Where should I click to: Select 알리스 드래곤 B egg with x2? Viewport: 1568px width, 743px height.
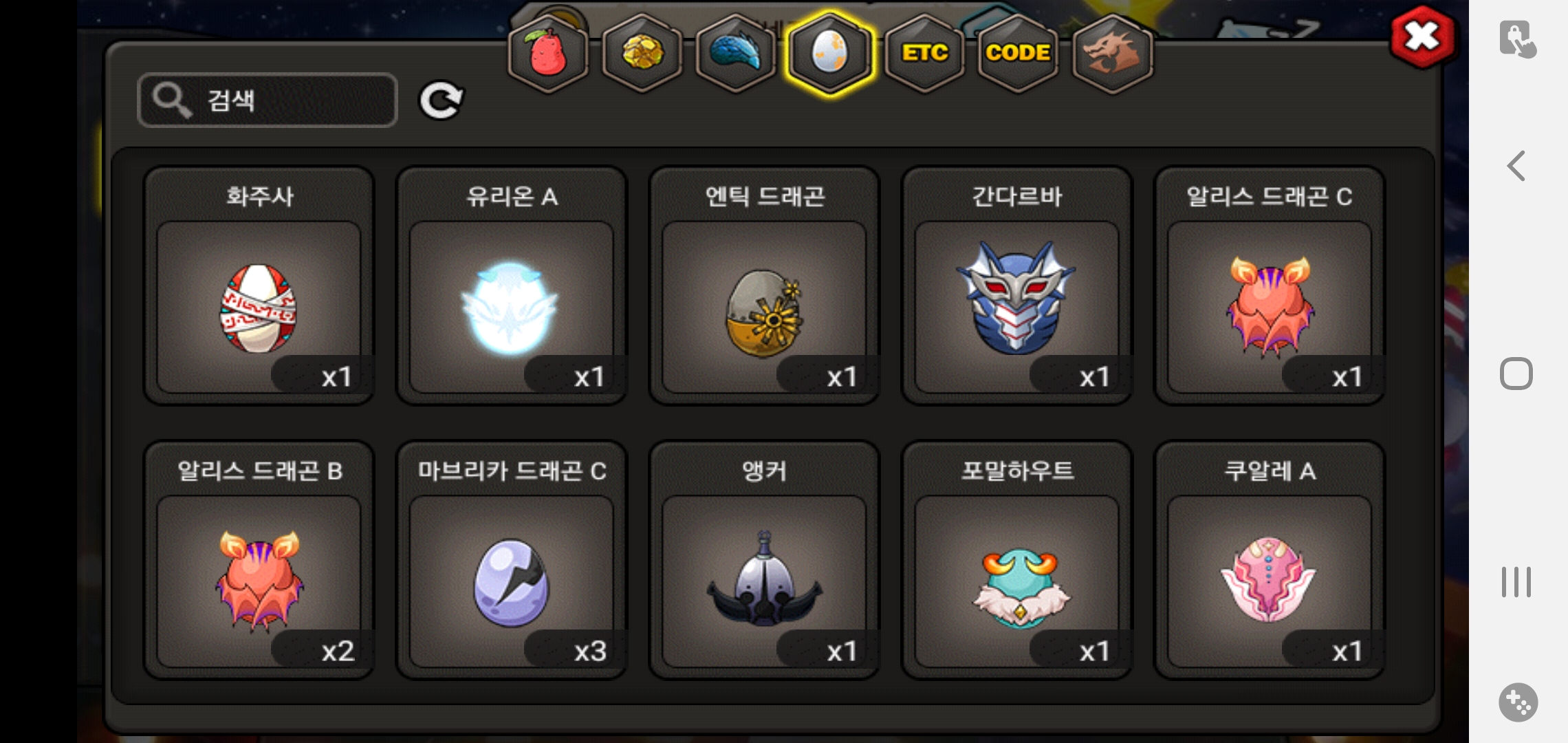pos(259,560)
